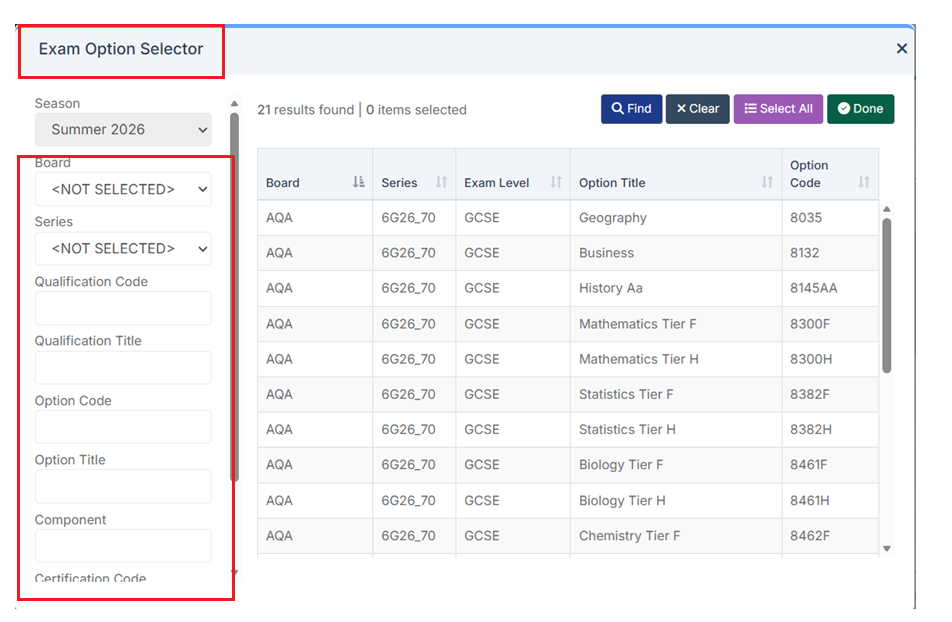Sort by Option Code column arrows
952x622 pixels.
[863, 182]
